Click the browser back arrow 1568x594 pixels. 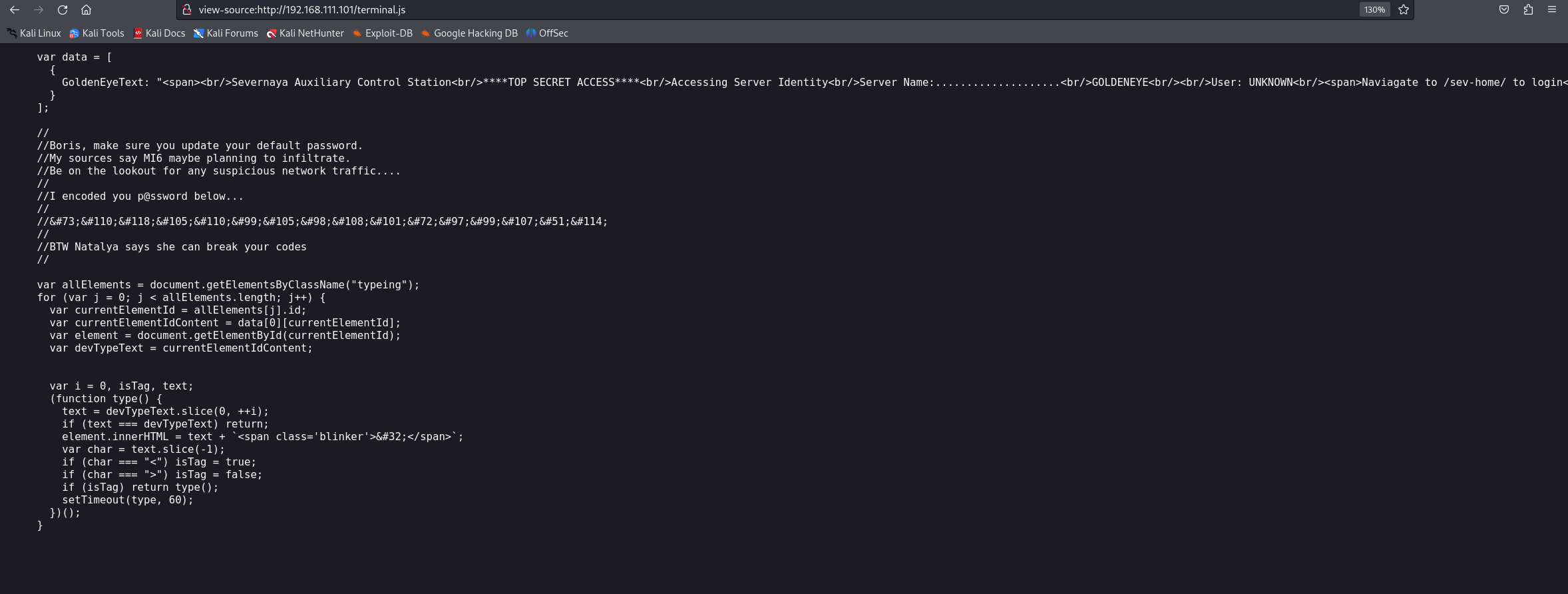pos(14,10)
